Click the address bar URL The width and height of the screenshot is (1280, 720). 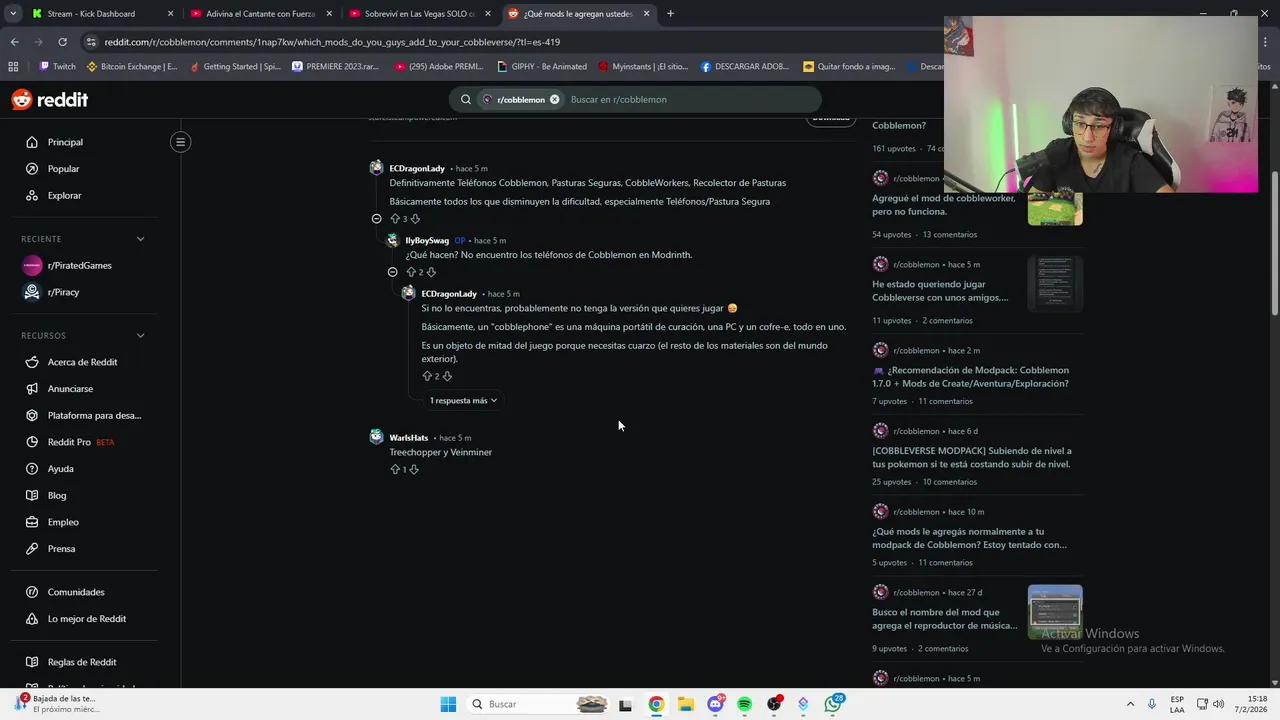pyautogui.click(x=332, y=42)
